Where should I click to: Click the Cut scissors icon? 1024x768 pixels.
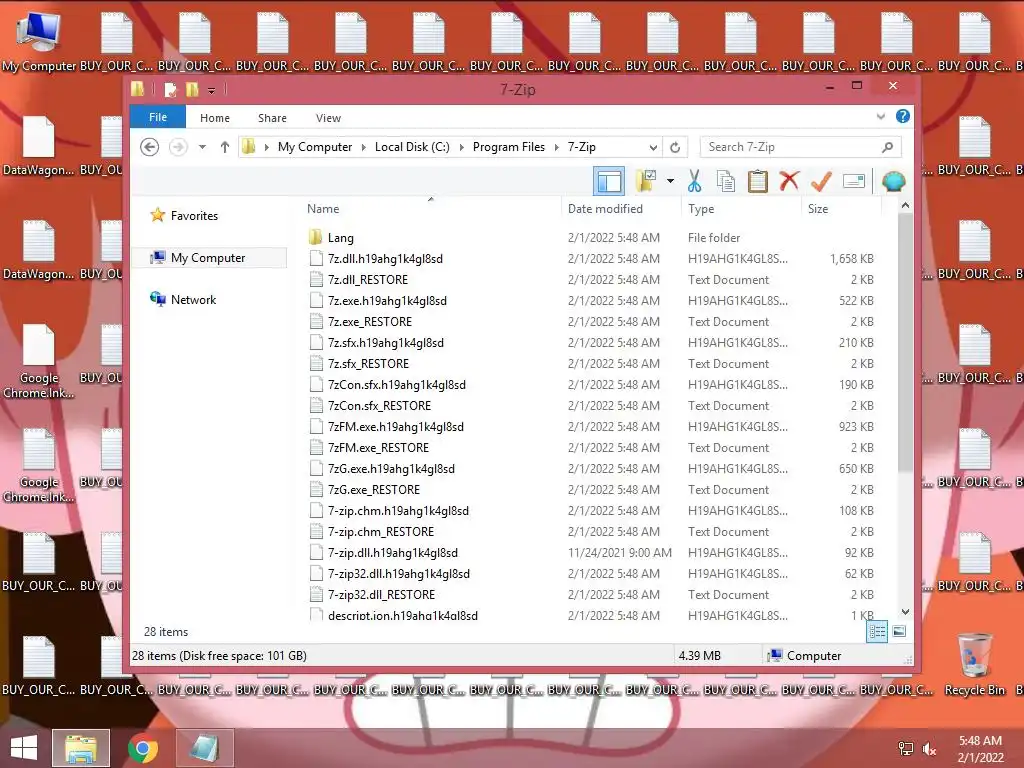694,181
